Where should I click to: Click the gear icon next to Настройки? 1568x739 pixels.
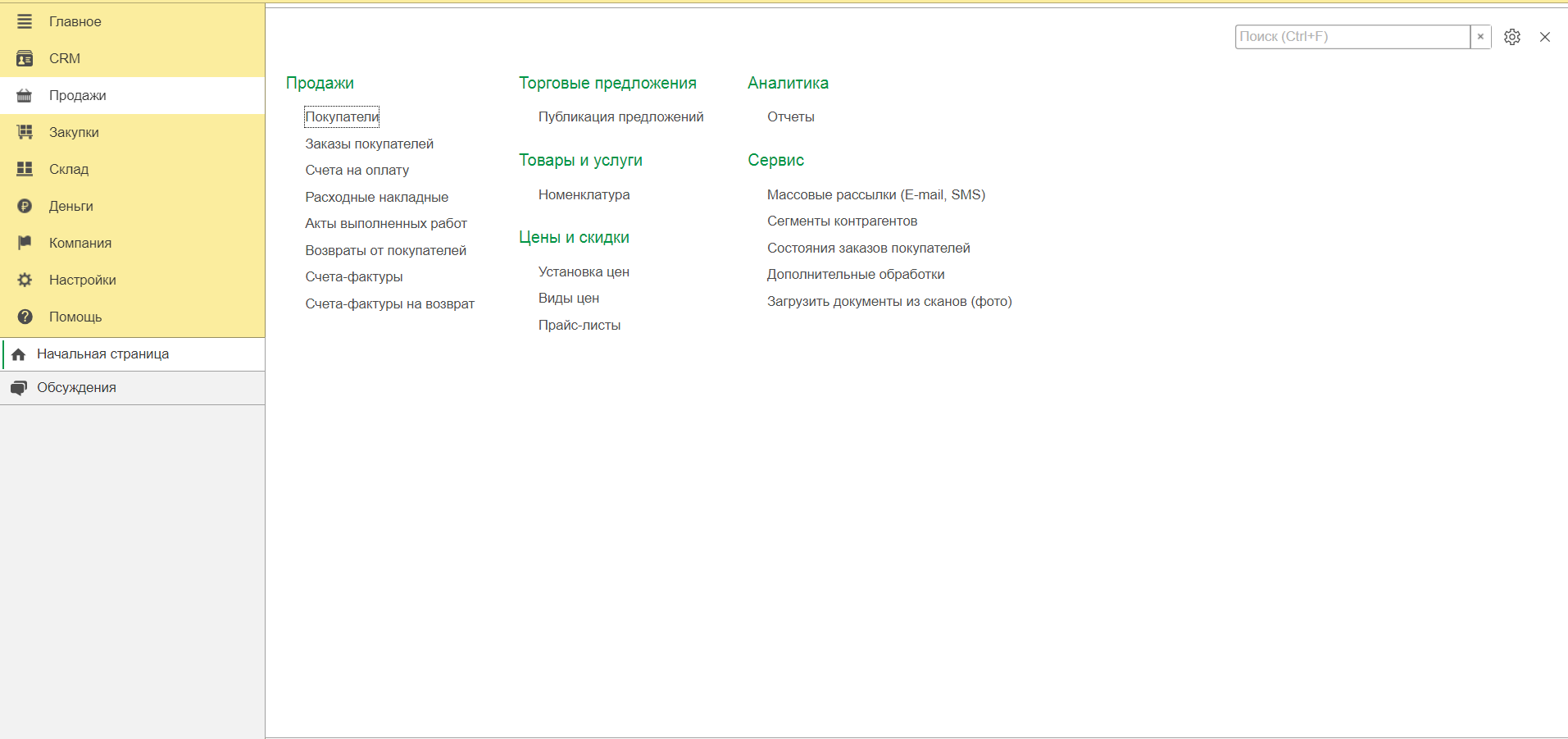pyautogui.click(x=25, y=280)
